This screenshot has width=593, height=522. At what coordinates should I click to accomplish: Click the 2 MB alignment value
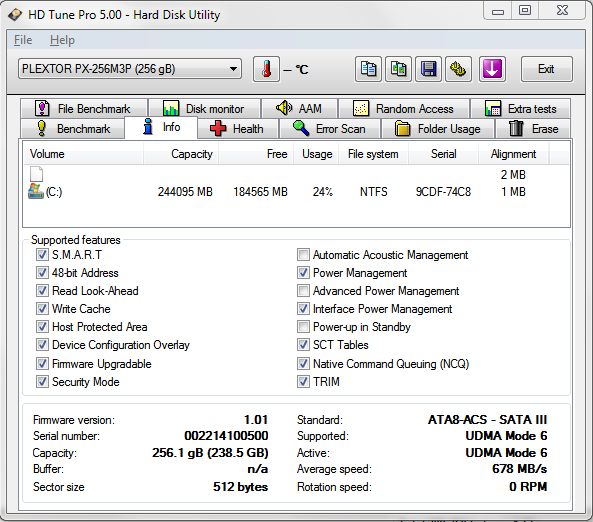click(513, 175)
